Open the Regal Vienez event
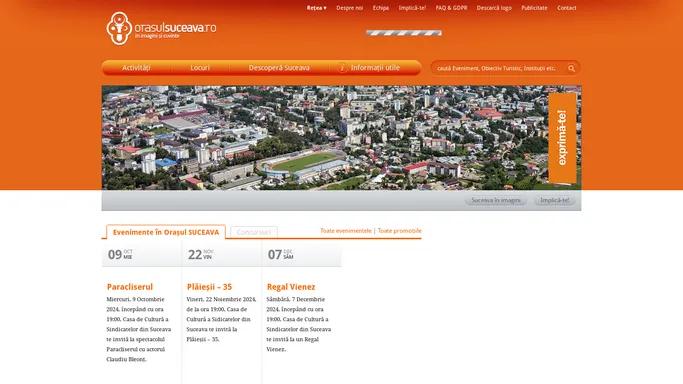Image resolution: width=683 pixels, height=384 pixels. click(x=291, y=287)
